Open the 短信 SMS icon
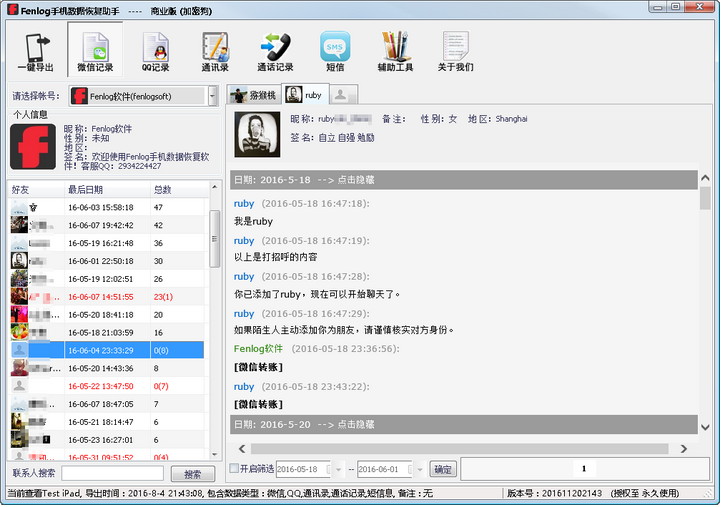 [335, 50]
